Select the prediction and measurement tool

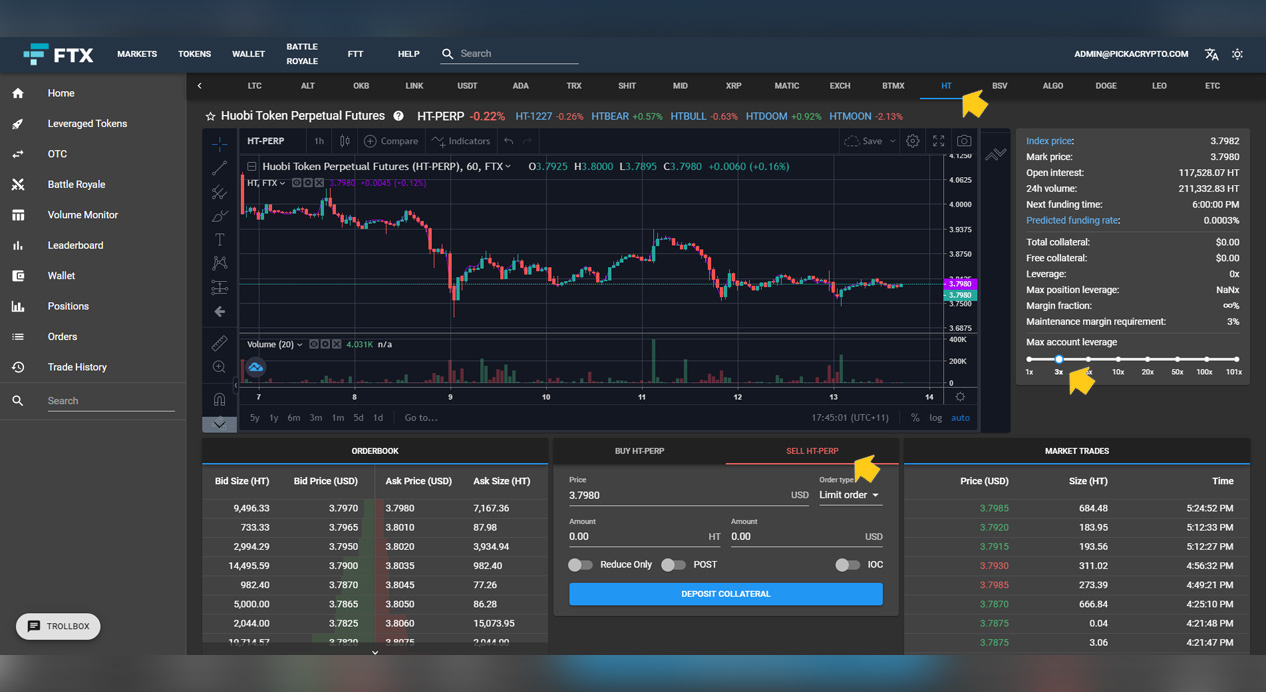coord(219,288)
